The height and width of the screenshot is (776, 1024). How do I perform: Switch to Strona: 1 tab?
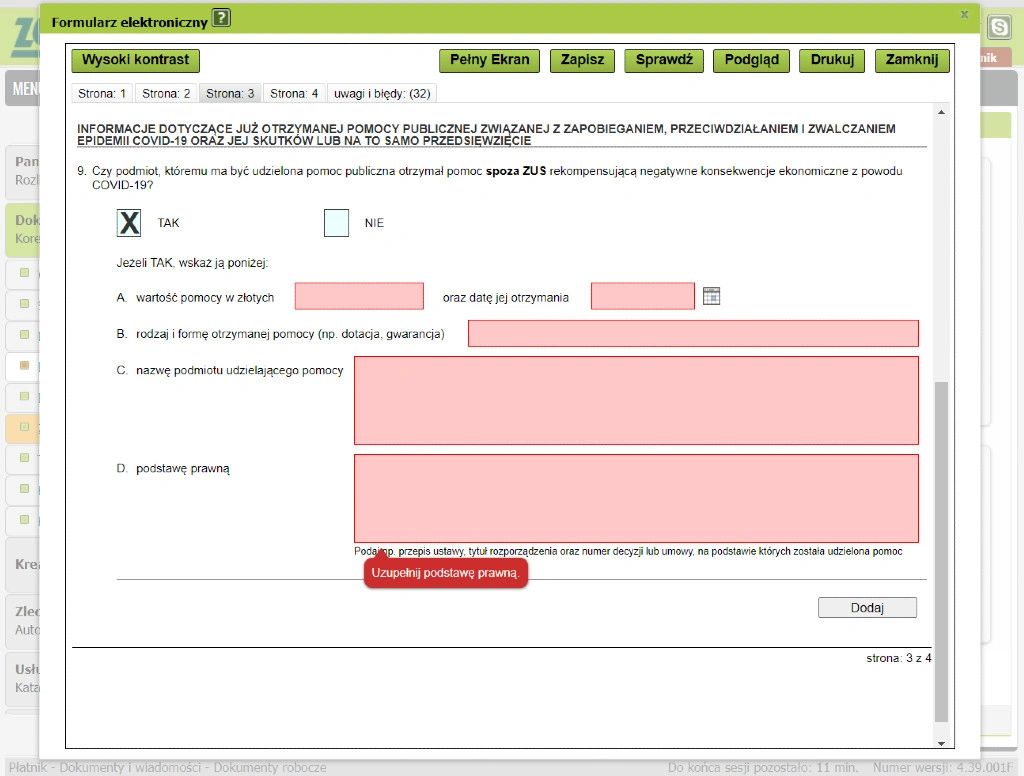click(x=102, y=94)
